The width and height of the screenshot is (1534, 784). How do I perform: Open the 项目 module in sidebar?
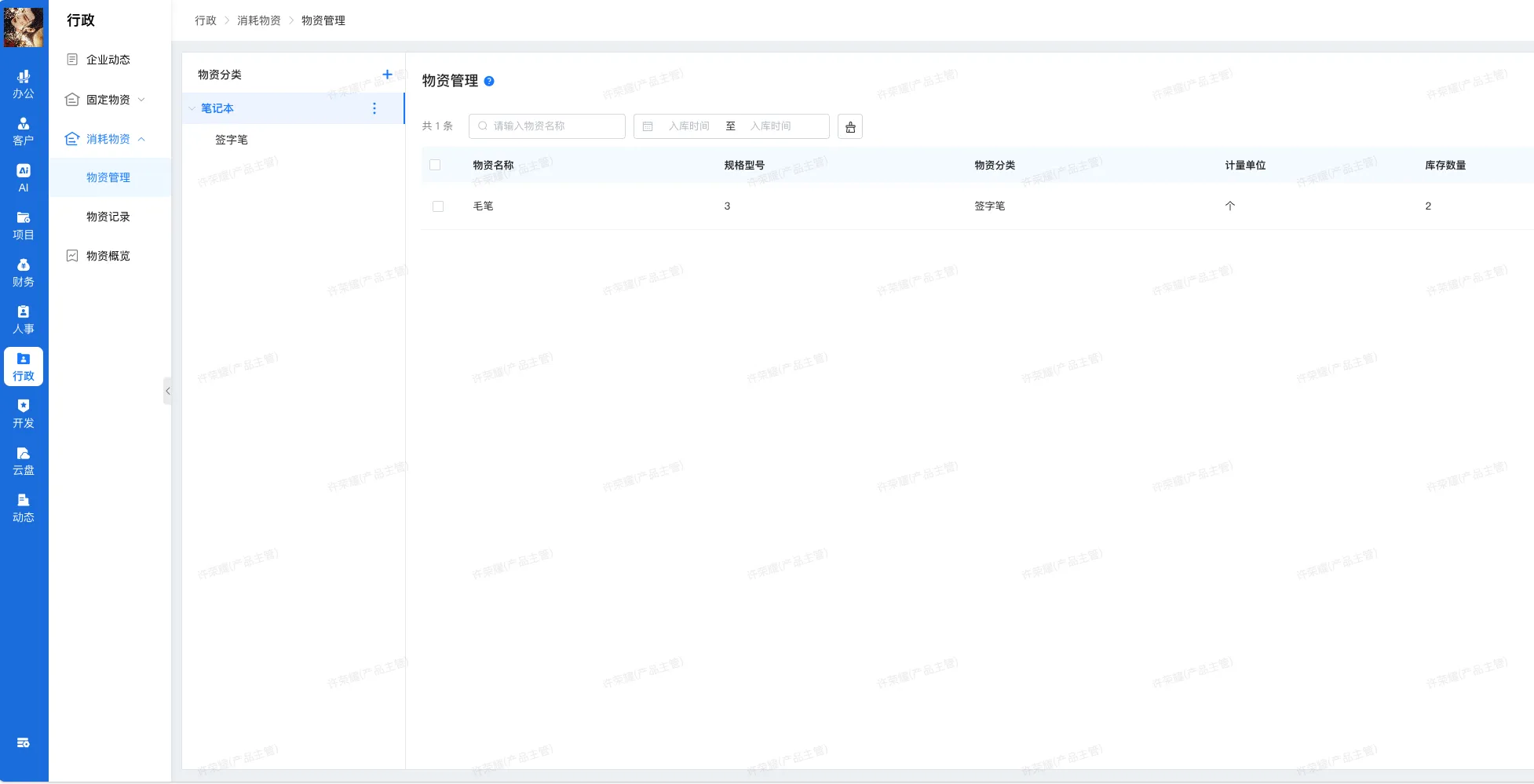(24, 226)
